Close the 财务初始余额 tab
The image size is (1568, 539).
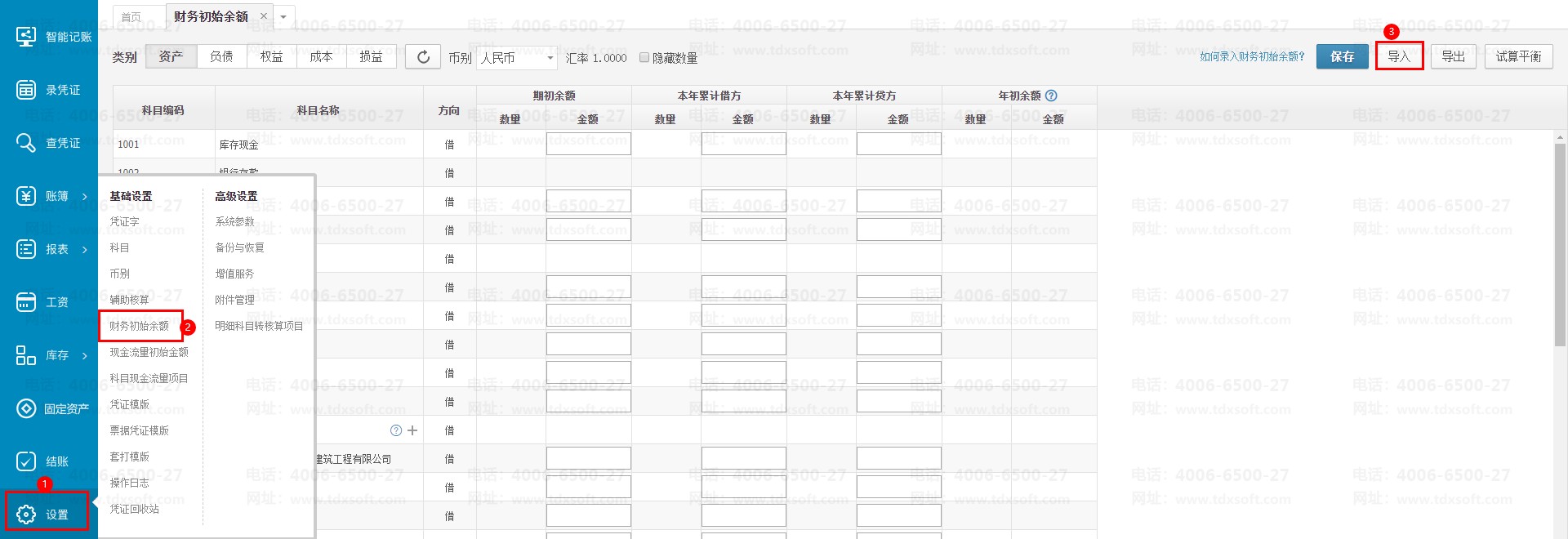pyautogui.click(x=264, y=16)
